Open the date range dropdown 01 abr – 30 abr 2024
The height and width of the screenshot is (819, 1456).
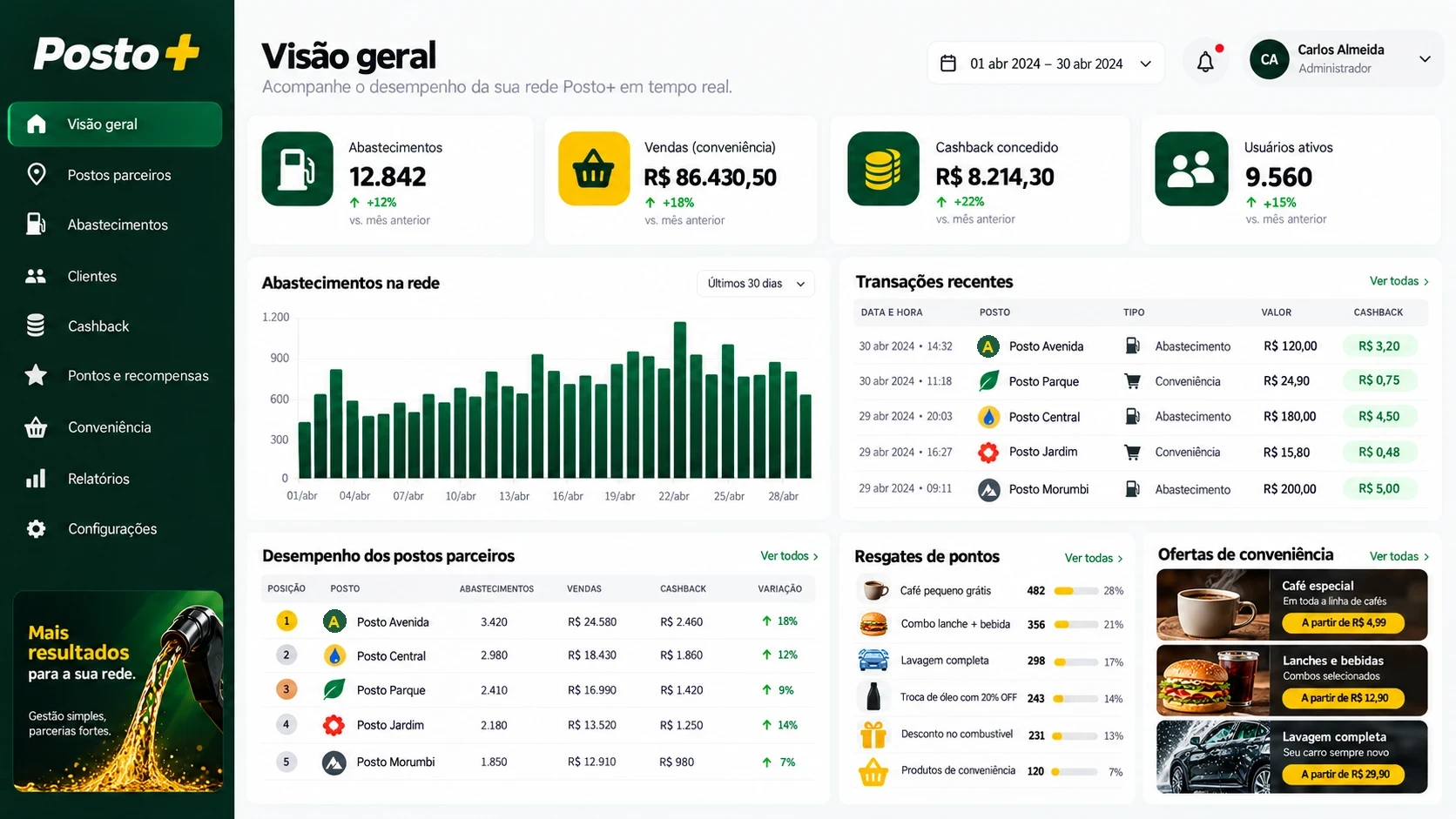point(1046,64)
